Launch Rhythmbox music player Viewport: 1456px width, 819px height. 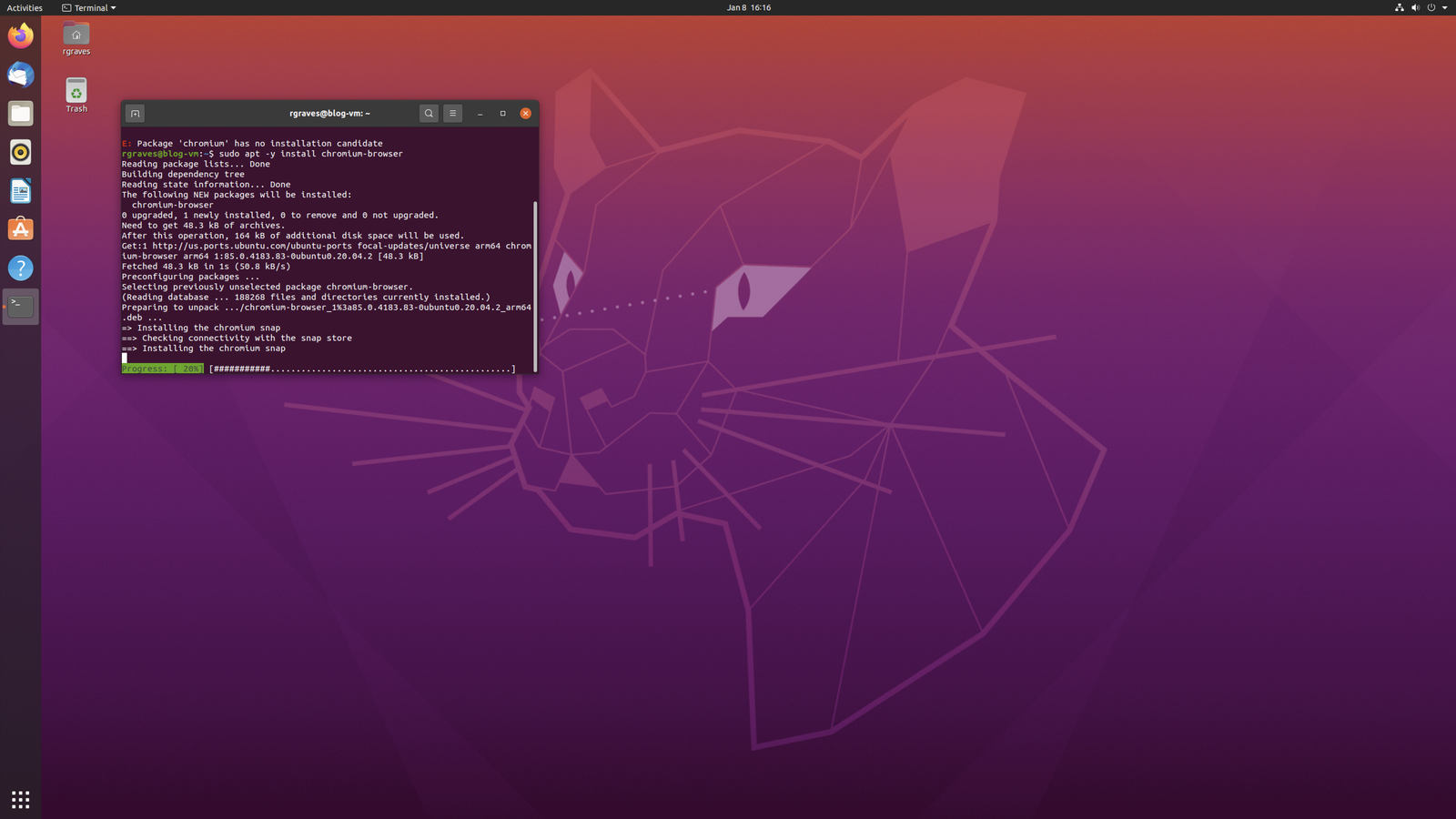pos(20,152)
